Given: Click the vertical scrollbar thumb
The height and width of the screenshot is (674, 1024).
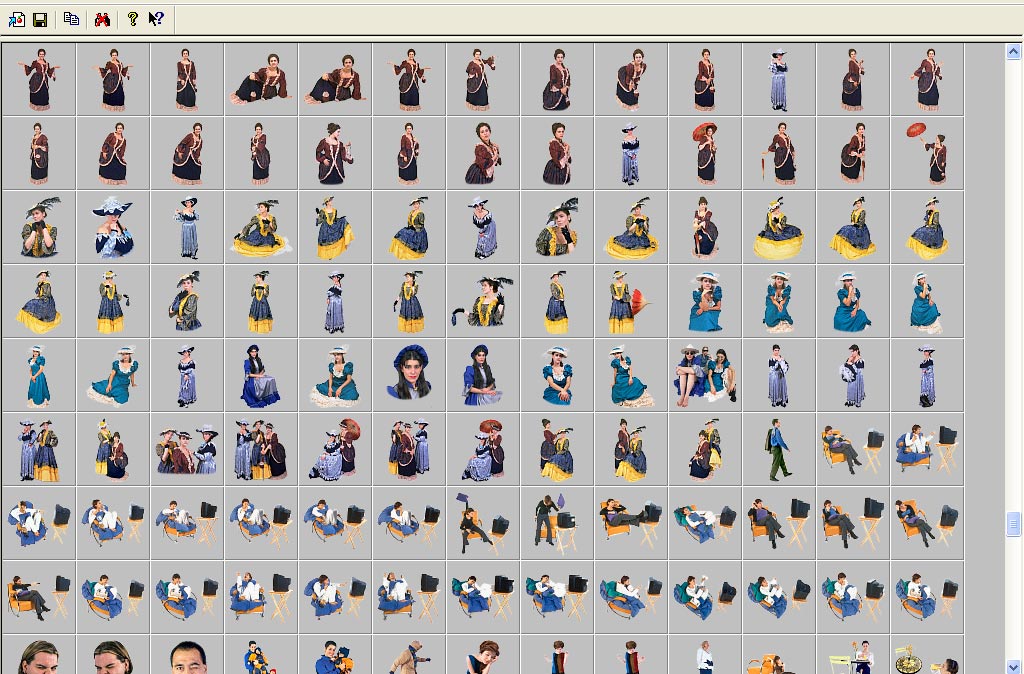Looking at the screenshot, I should 1013,523.
